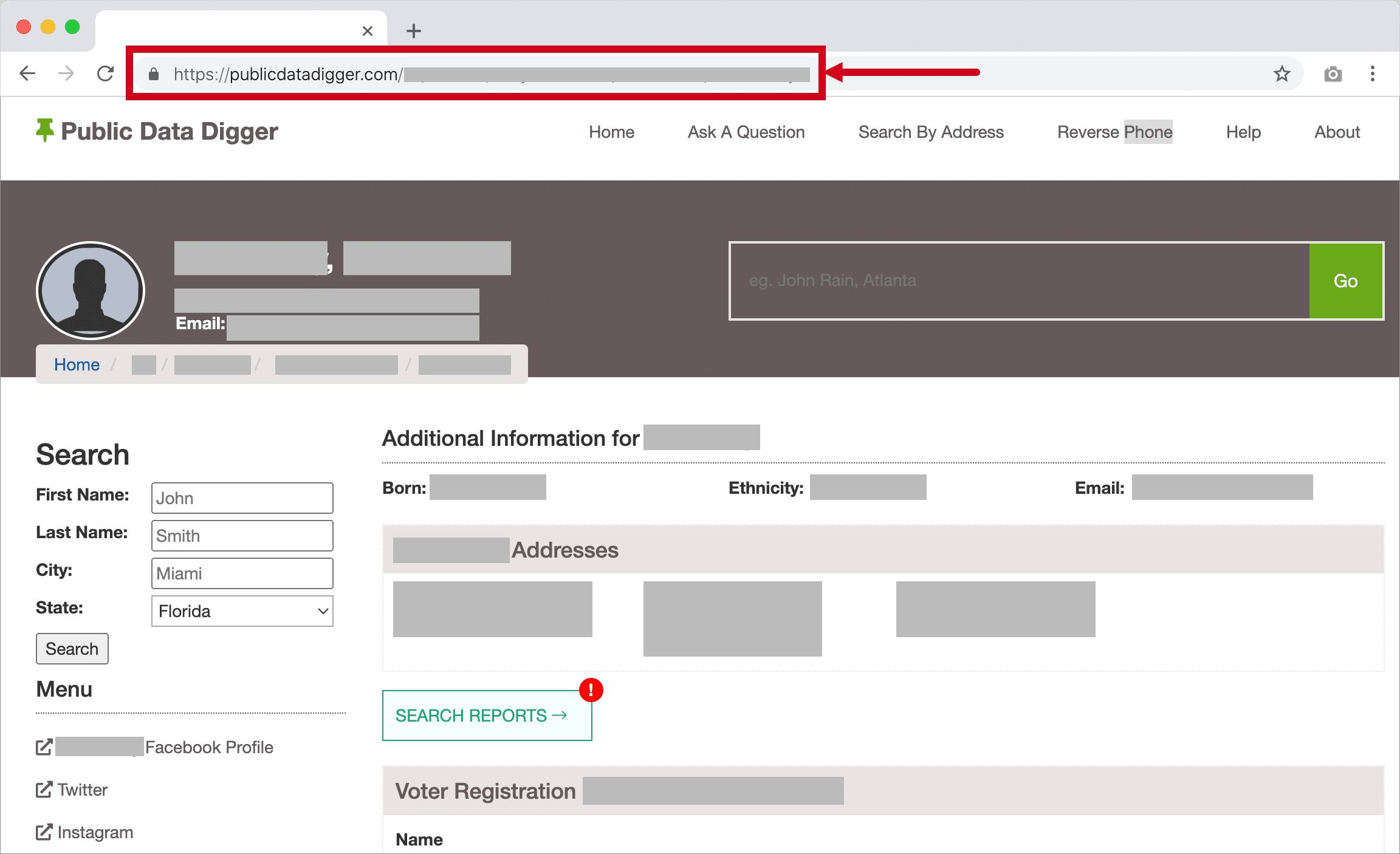Reload the page with refresh icon
This screenshot has height=854, width=1400.
[x=106, y=74]
